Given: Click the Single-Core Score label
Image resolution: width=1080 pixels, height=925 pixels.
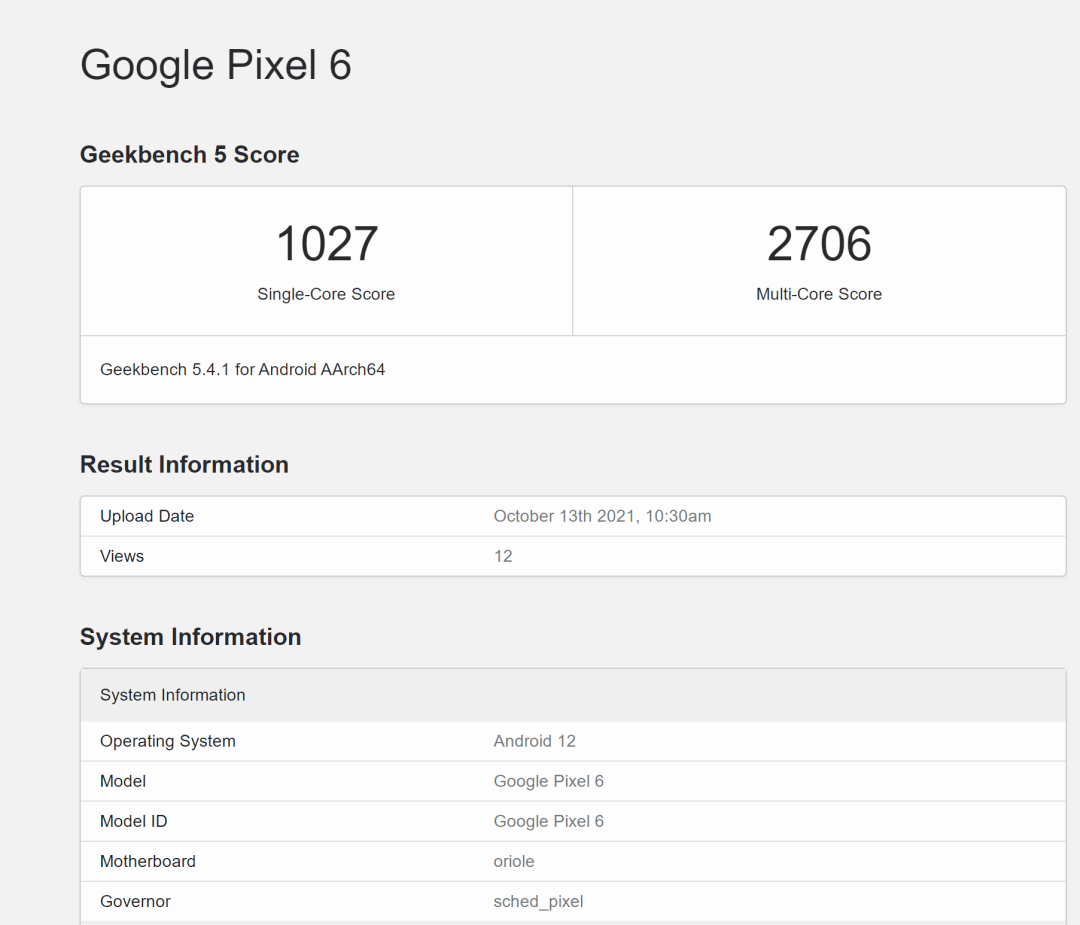Looking at the screenshot, I should coord(326,294).
